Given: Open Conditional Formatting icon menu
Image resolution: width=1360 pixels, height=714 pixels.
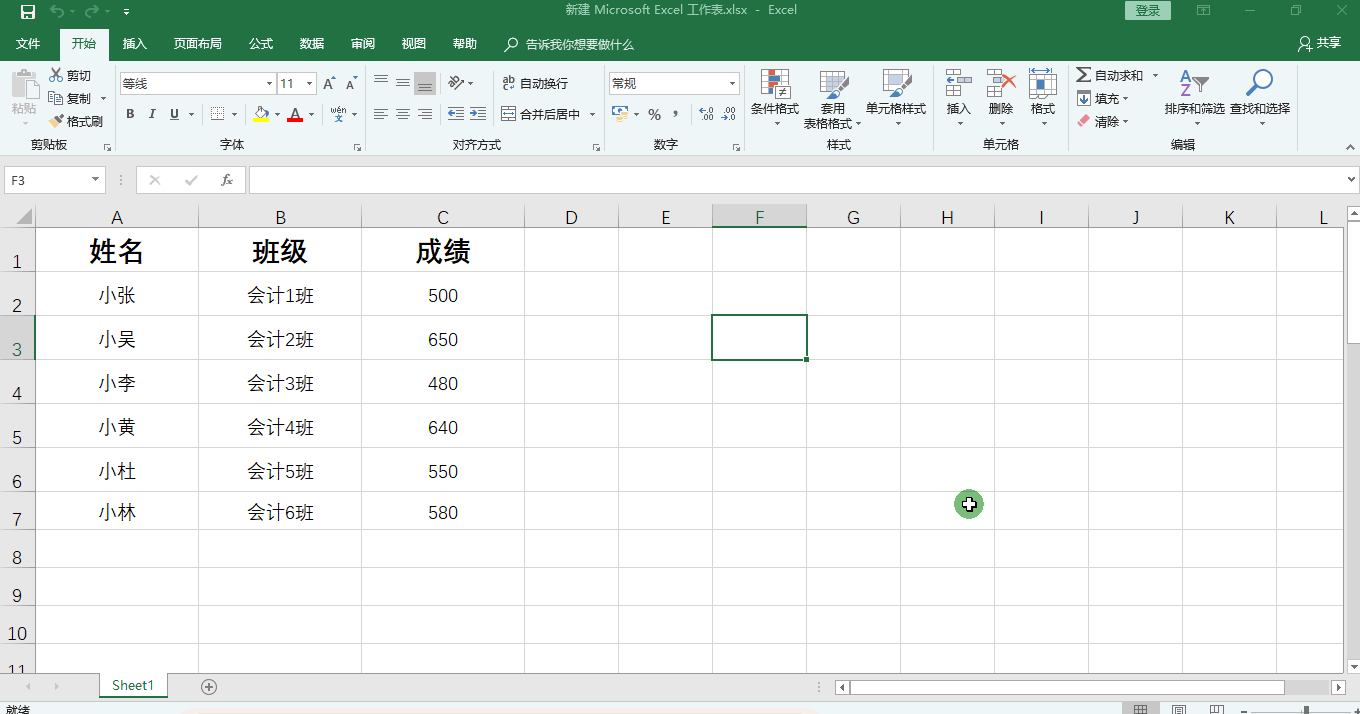Looking at the screenshot, I should coord(774,84).
